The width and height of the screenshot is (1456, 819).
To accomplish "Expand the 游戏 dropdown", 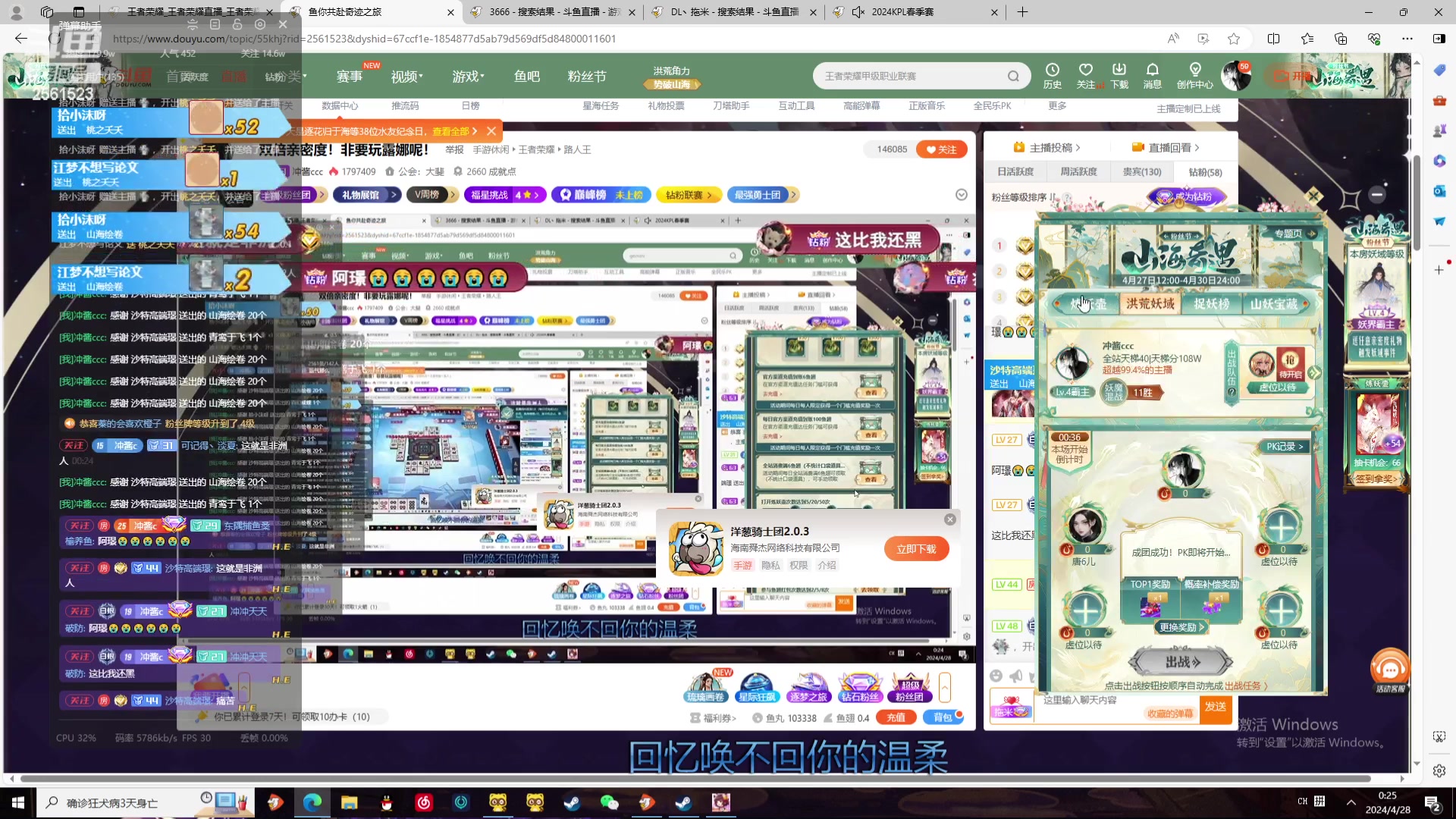I will coord(468,76).
